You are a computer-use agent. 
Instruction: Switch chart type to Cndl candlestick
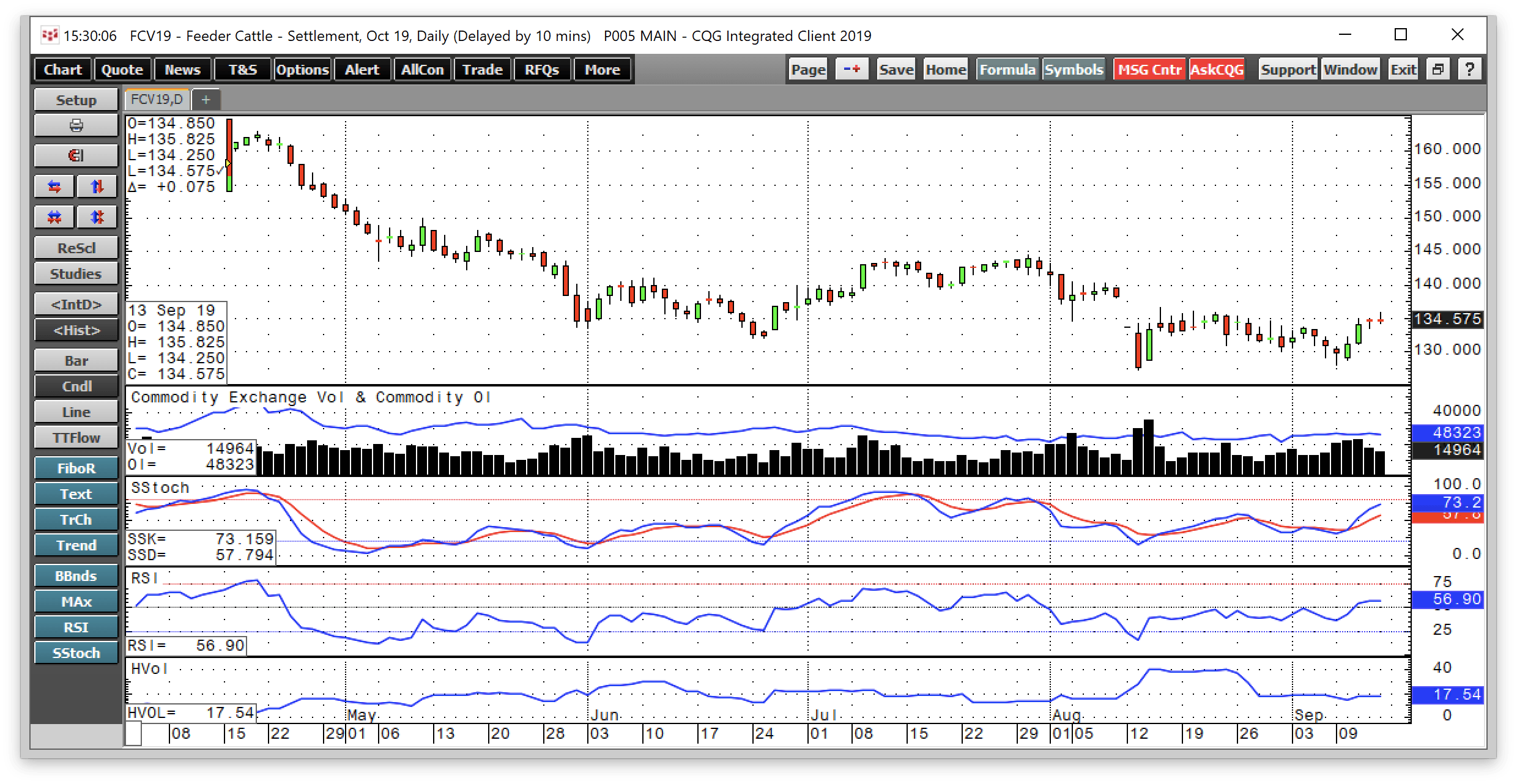click(x=76, y=386)
